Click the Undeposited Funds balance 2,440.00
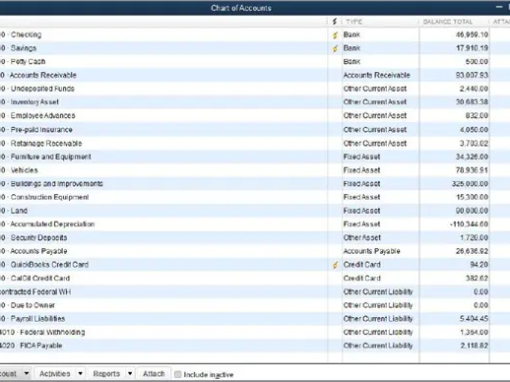The width and height of the screenshot is (510, 382). pyautogui.click(x=474, y=89)
